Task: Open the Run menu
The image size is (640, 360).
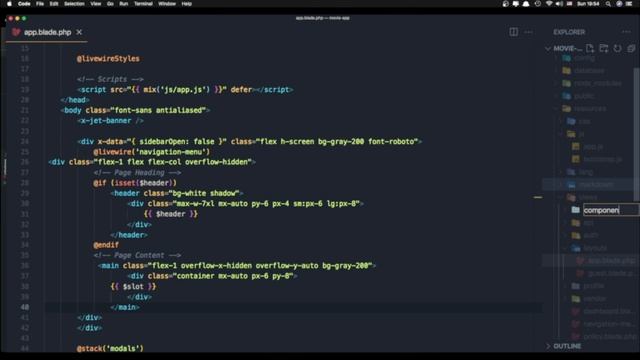Action: tap(124, 4)
